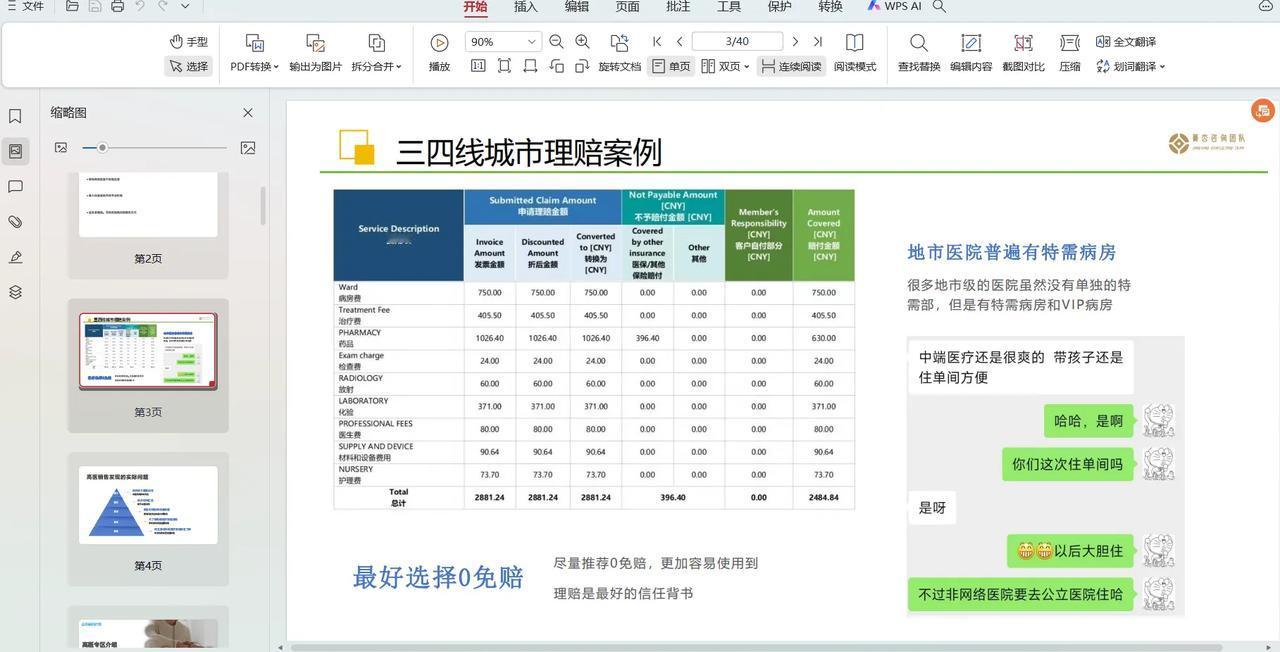The image size is (1280, 652).
Task: Go to the previous page
Action: point(680,41)
